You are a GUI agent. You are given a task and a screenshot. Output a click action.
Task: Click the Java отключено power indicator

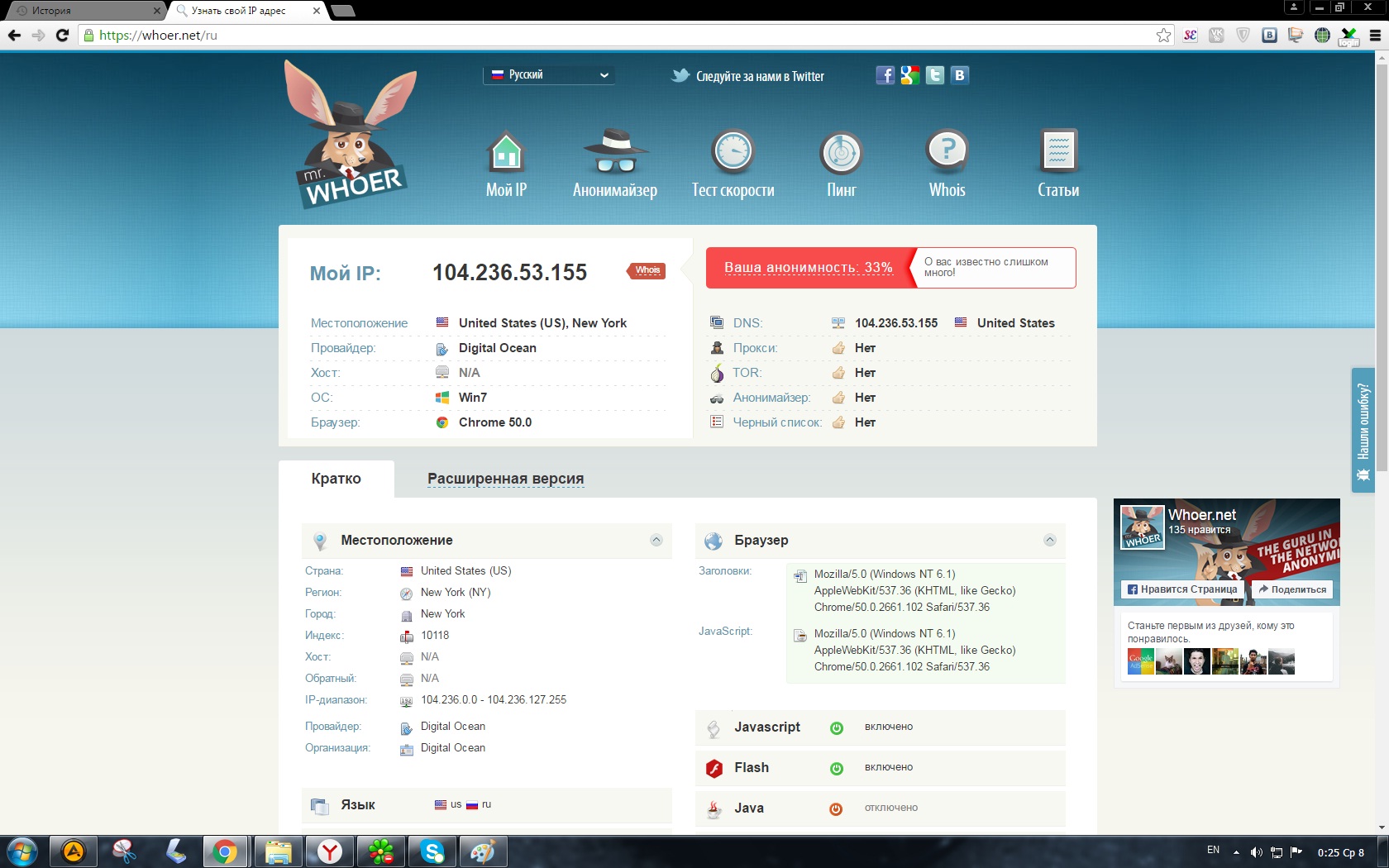[836, 808]
